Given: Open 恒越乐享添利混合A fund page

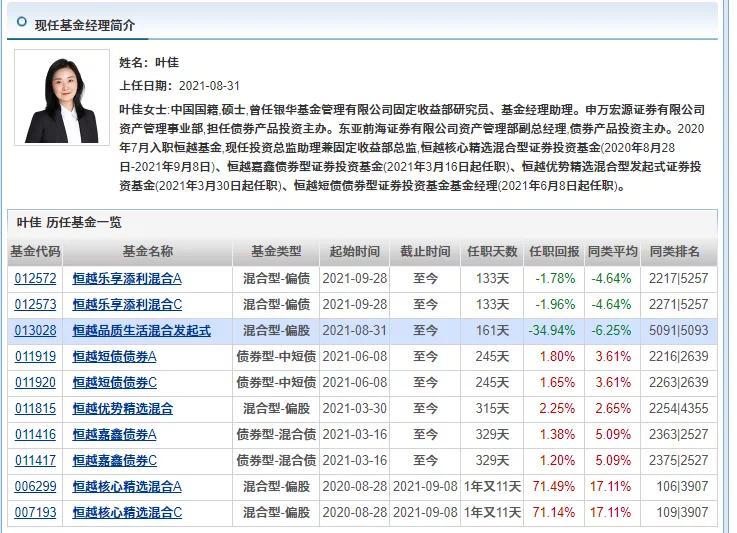Looking at the screenshot, I should (x=127, y=279).
